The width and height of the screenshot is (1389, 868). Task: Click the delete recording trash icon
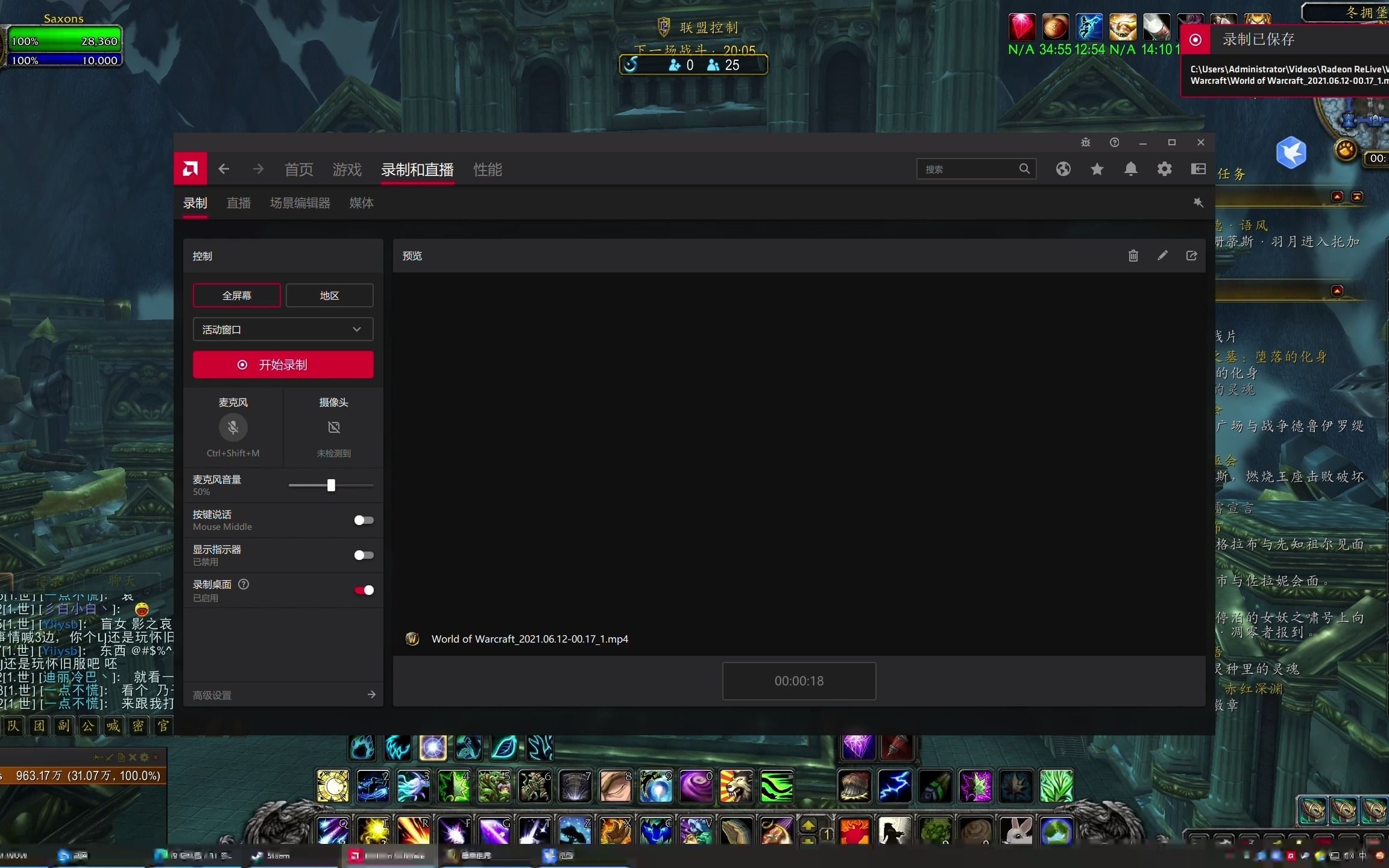coord(1133,256)
